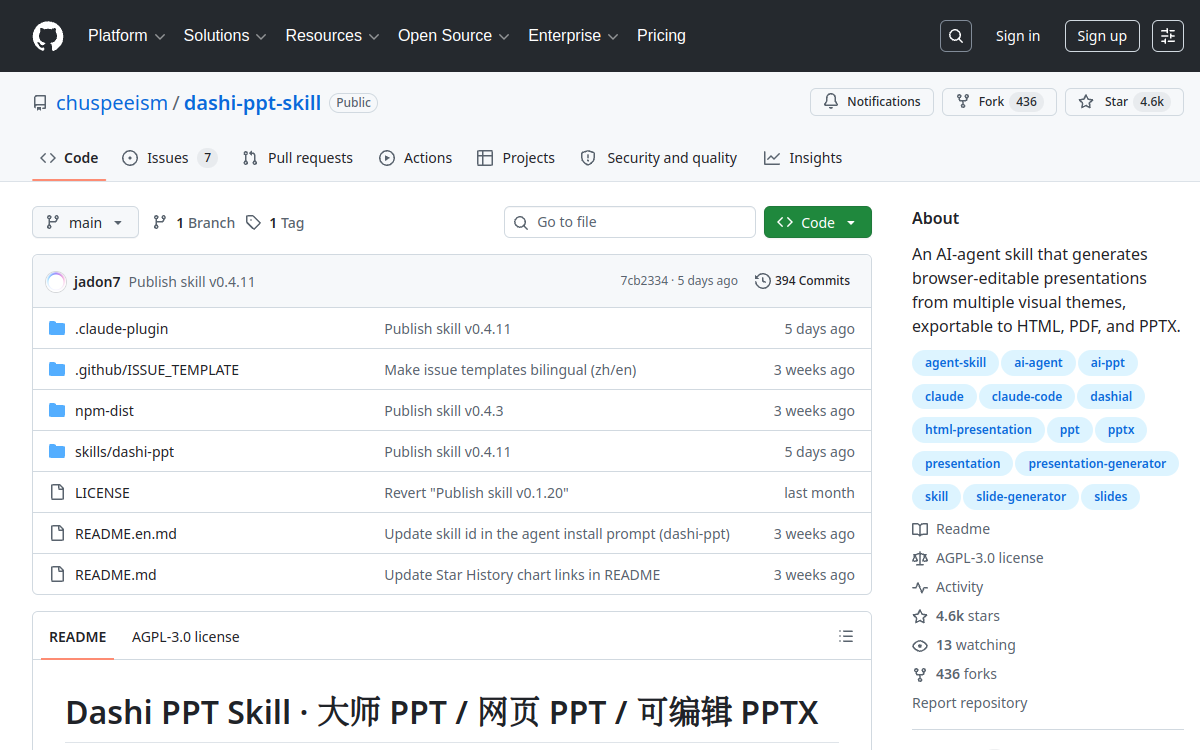Click the README.md file icon
This screenshot has height=750, width=1200.
click(x=57, y=575)
